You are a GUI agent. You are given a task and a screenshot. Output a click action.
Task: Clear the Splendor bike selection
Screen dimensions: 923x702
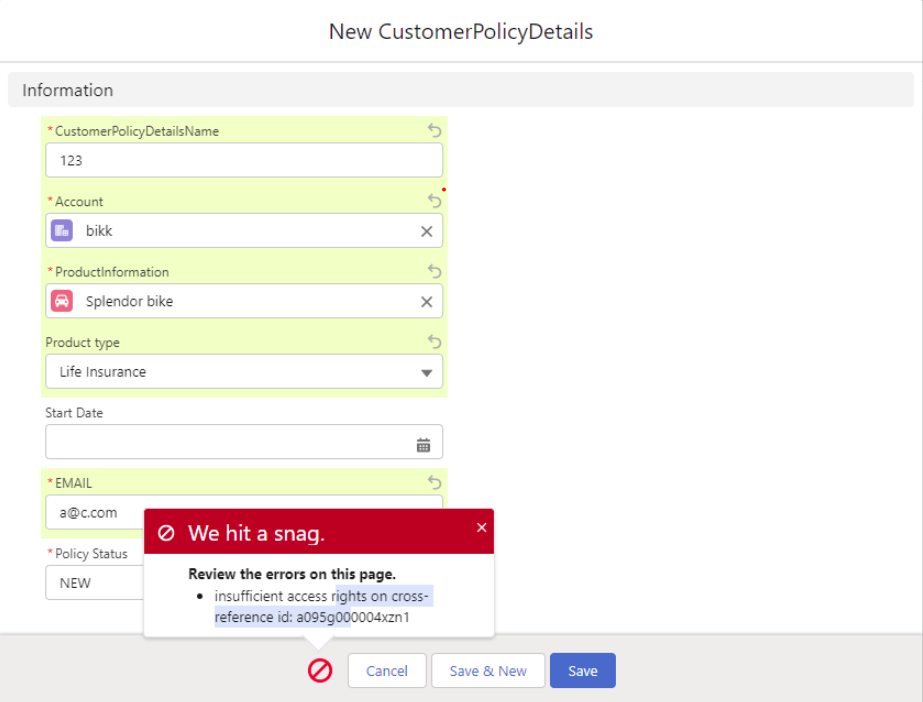[x=427, y=302]
